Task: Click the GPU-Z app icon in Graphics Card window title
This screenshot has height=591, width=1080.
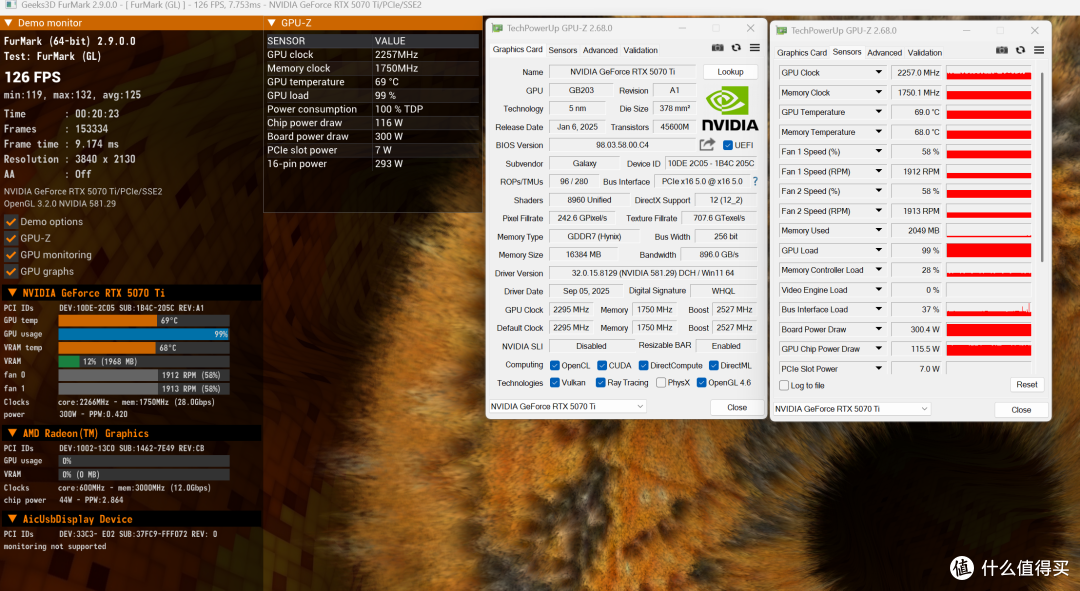Action: point(497,28)
